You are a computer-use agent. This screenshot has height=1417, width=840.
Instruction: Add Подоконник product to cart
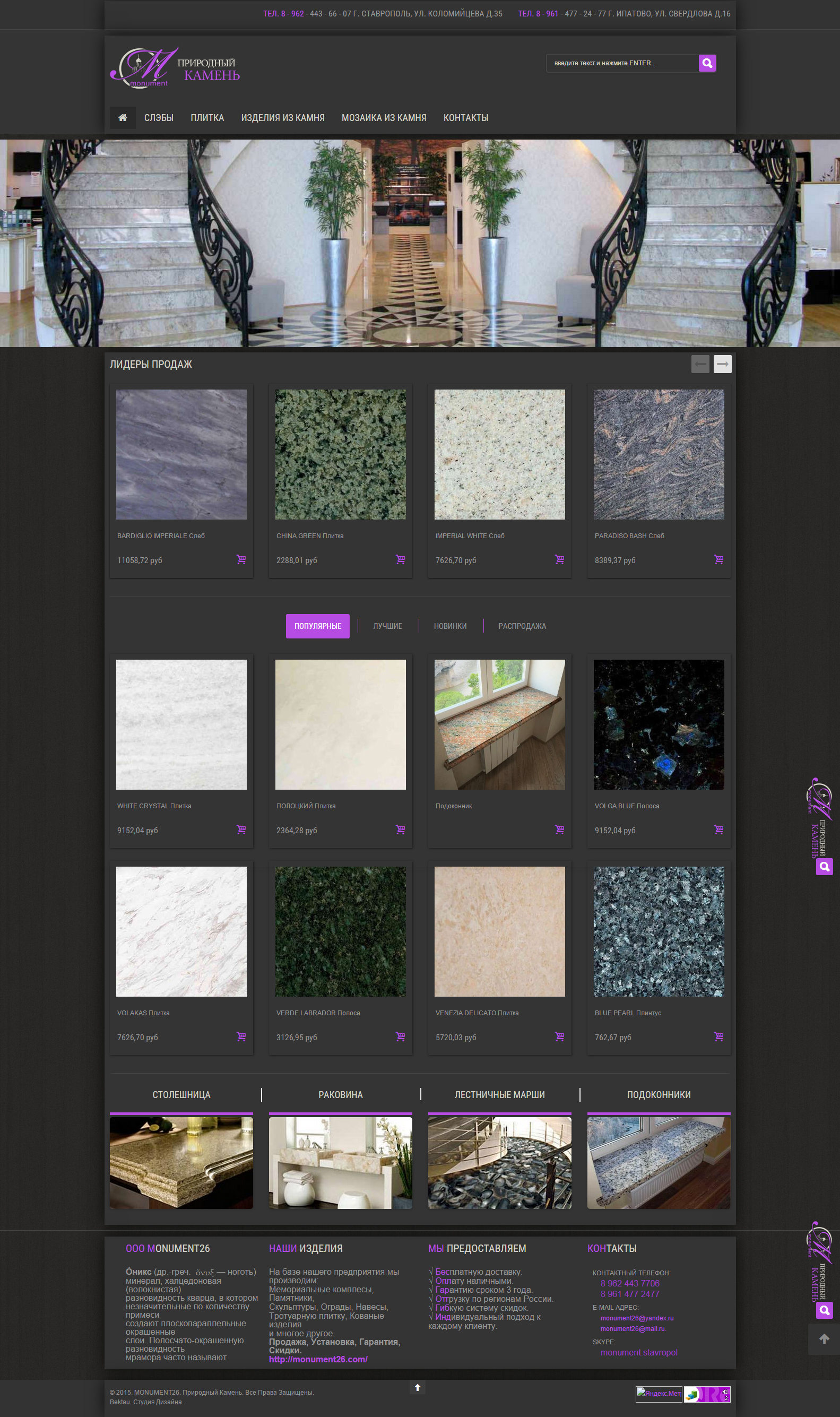[x=559, y=830]
